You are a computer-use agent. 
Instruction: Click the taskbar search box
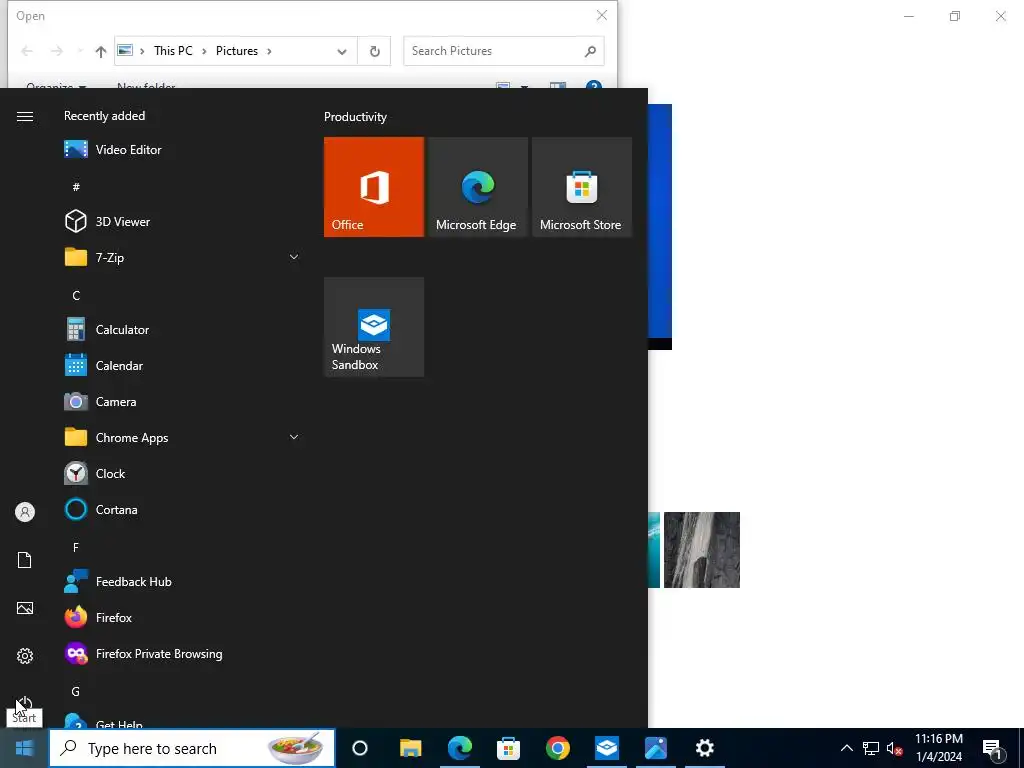pos(192,748)
